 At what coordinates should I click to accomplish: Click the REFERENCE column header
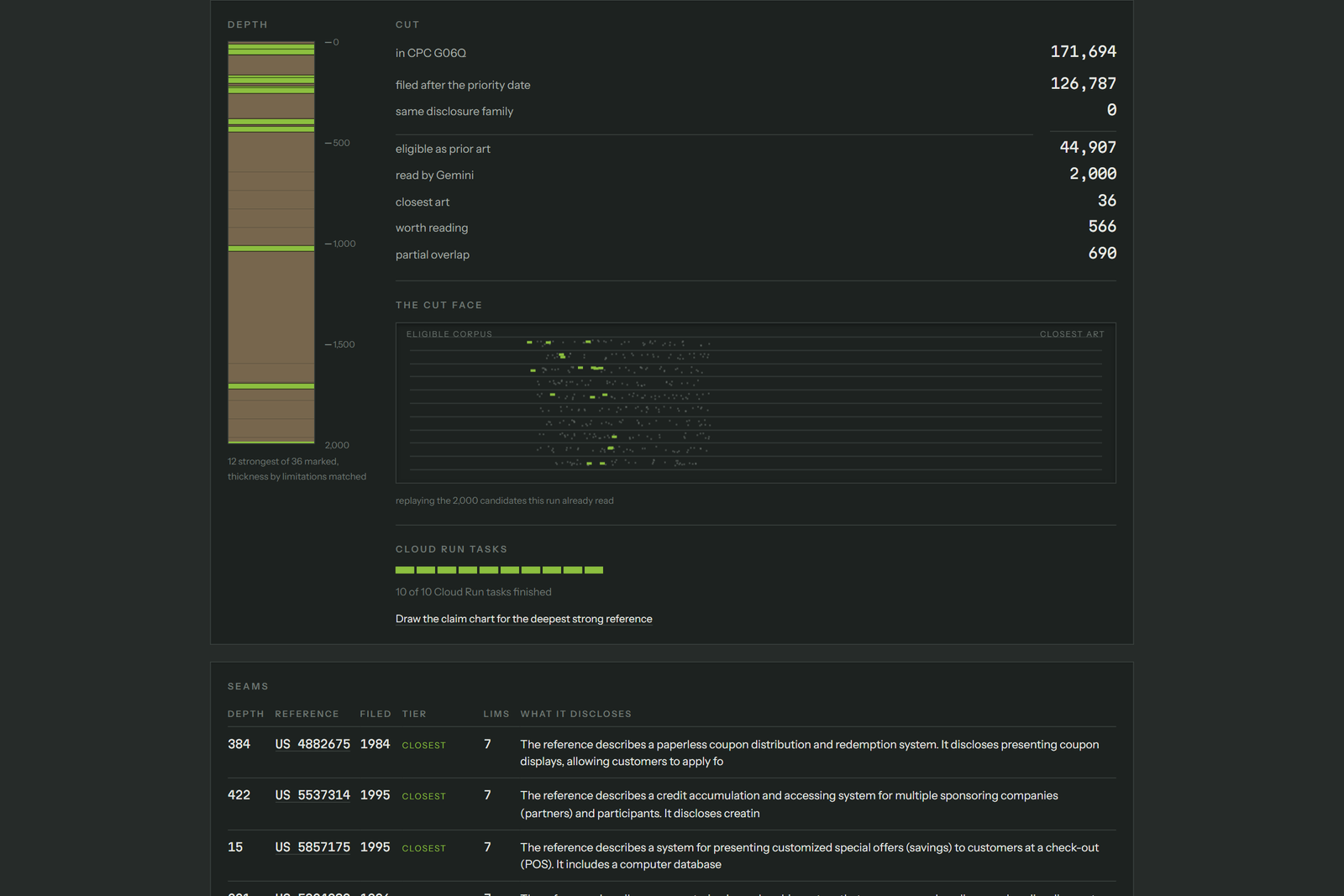click(x=307, y=714)
